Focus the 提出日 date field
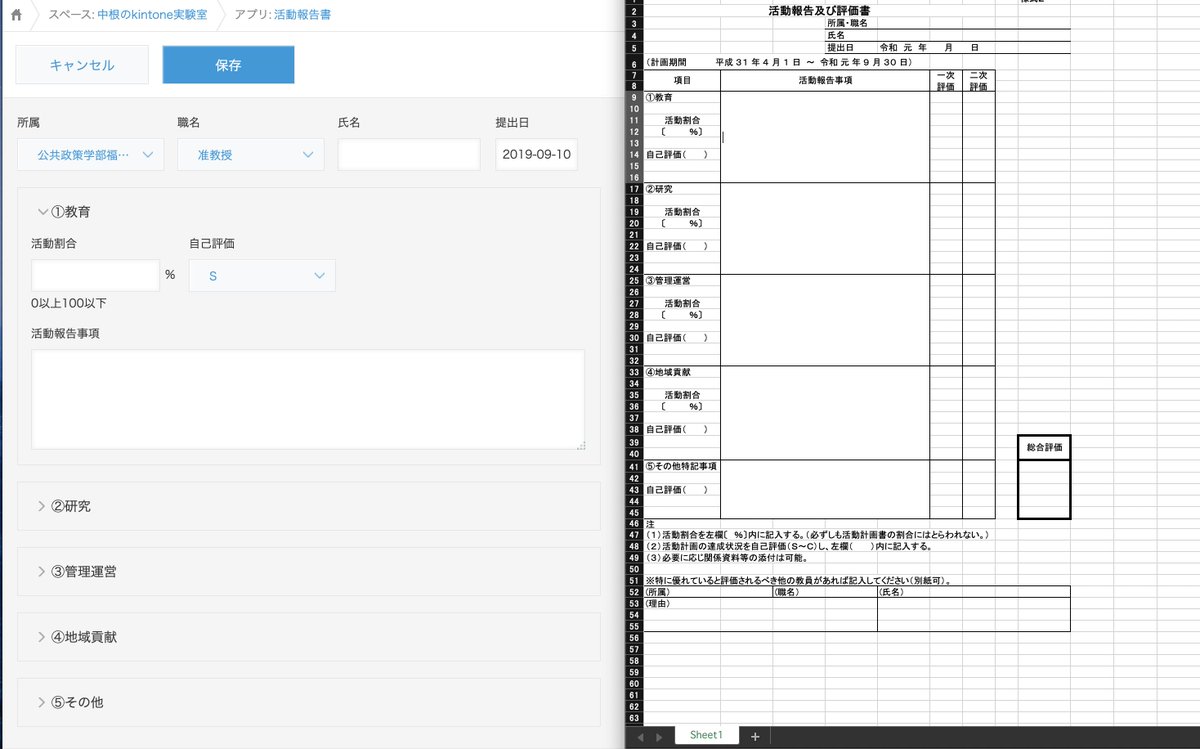 tap(536, 155)
